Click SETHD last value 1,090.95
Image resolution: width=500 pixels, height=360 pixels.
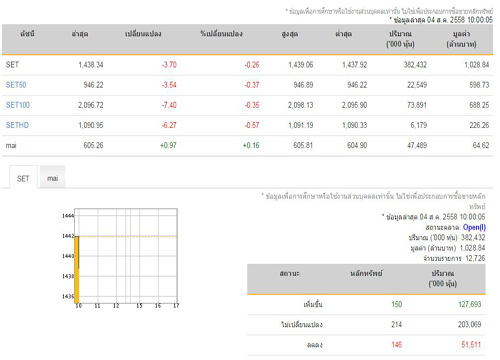(x=91, y=125)
